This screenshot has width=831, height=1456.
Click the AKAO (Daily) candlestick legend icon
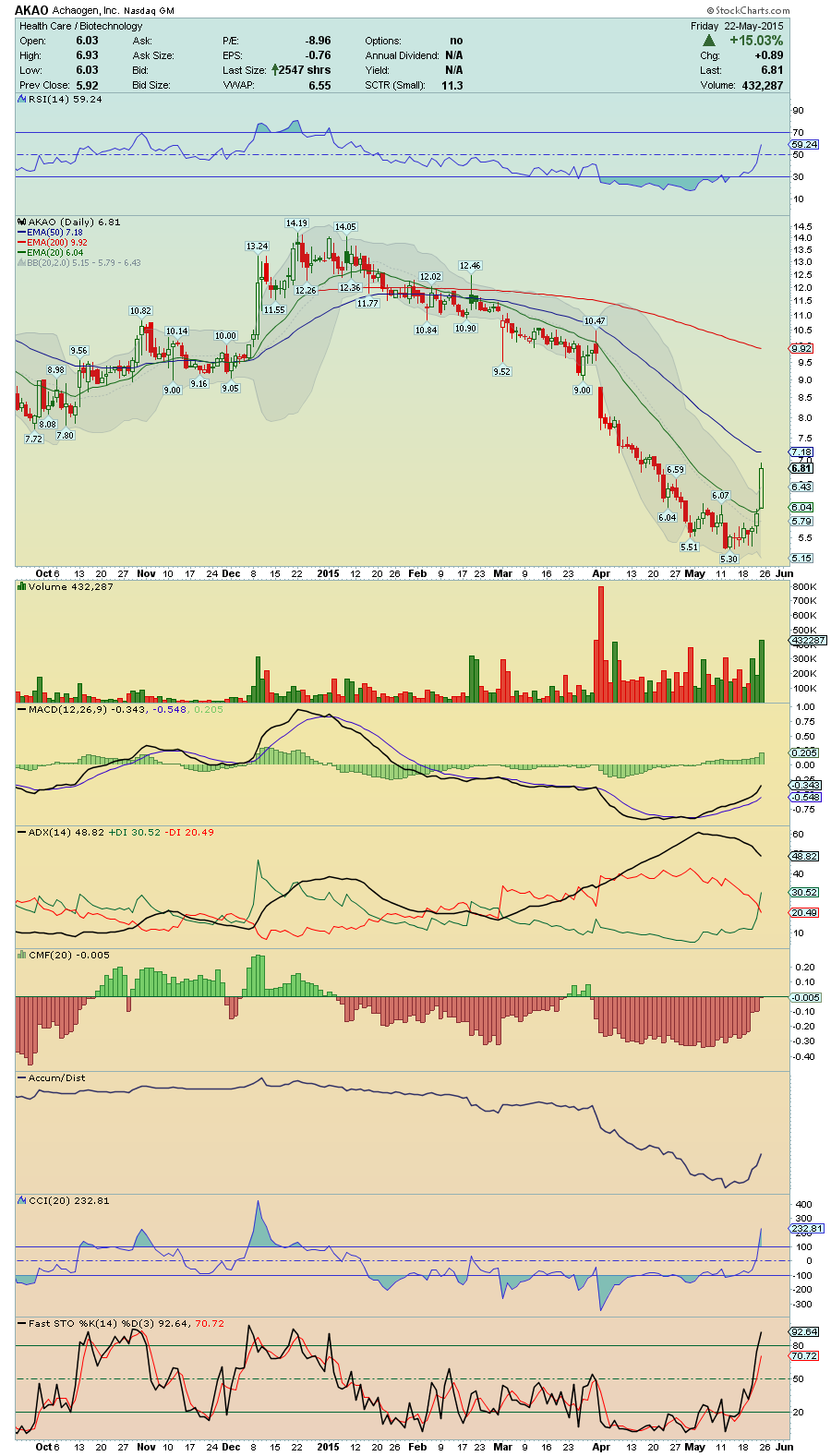pyautogui.click(x=22, y=222)
